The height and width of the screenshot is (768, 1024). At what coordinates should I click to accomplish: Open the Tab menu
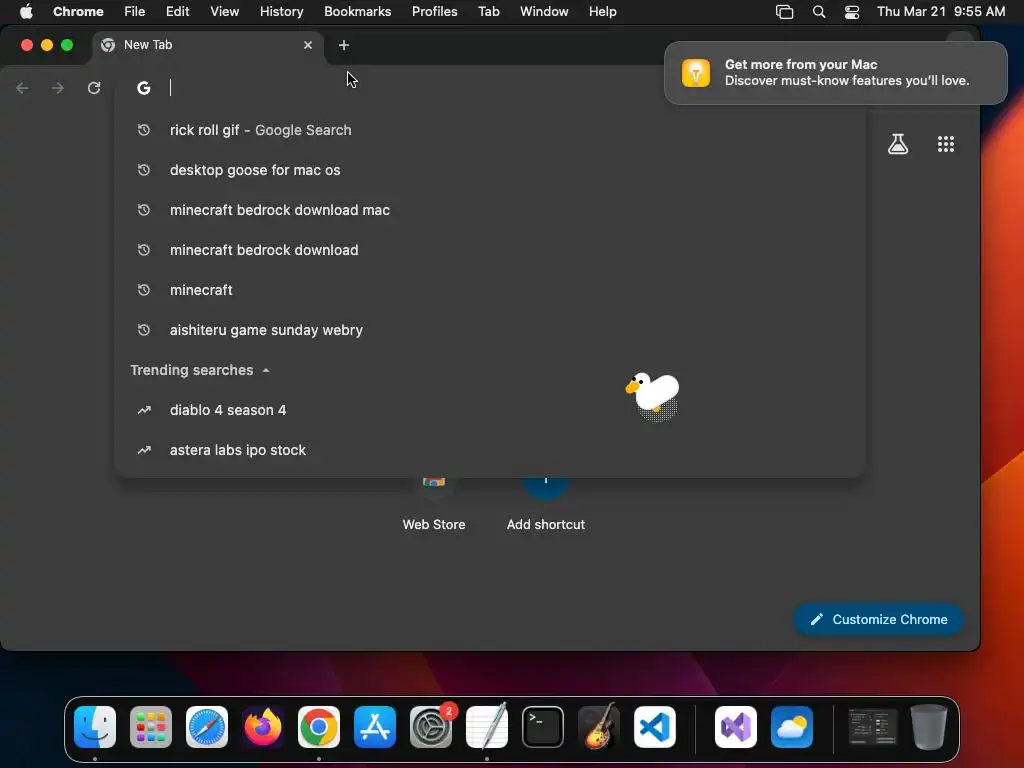coord(488,12)
